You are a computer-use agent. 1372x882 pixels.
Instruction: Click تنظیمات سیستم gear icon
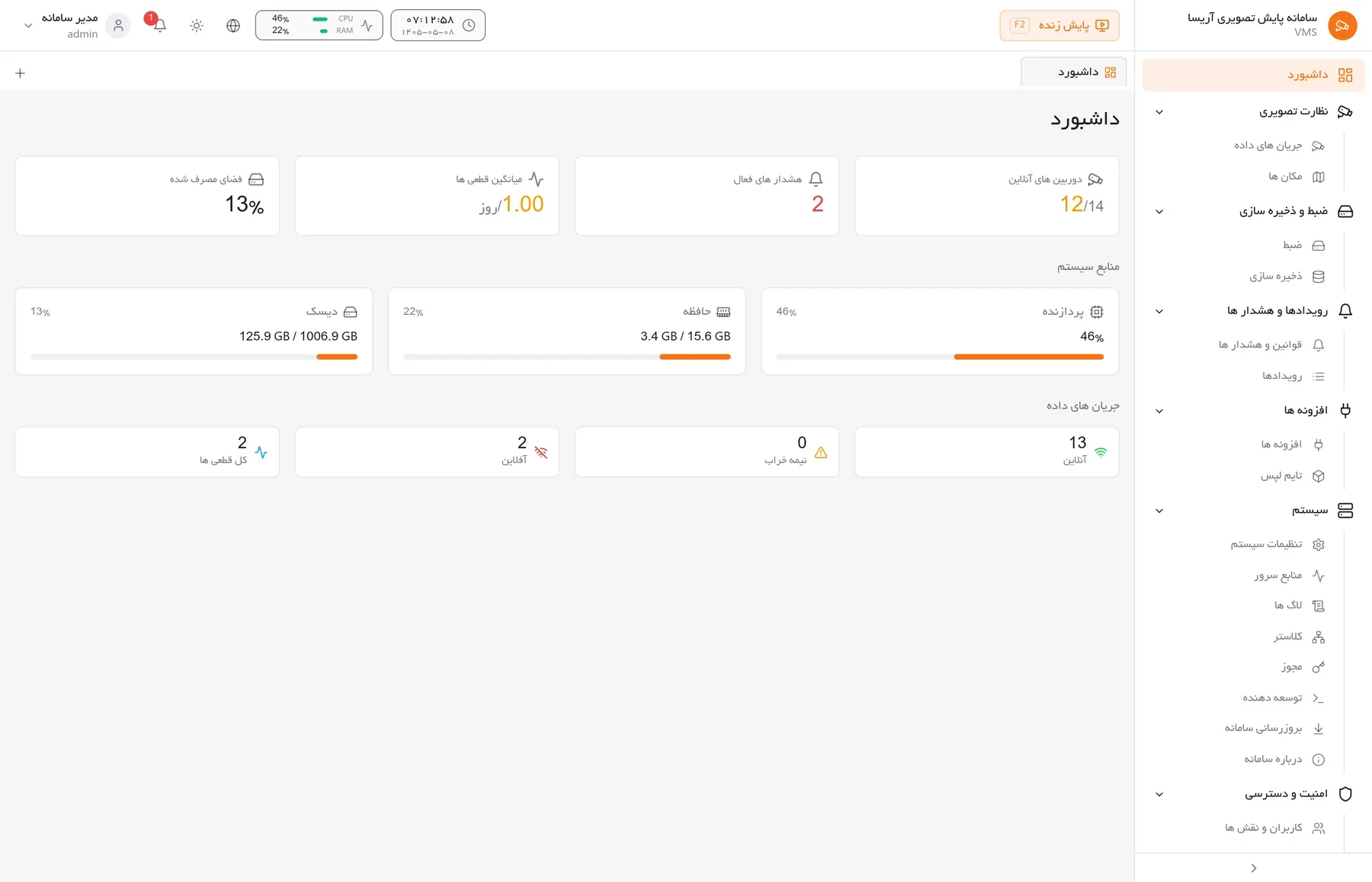coord(1319,544)
